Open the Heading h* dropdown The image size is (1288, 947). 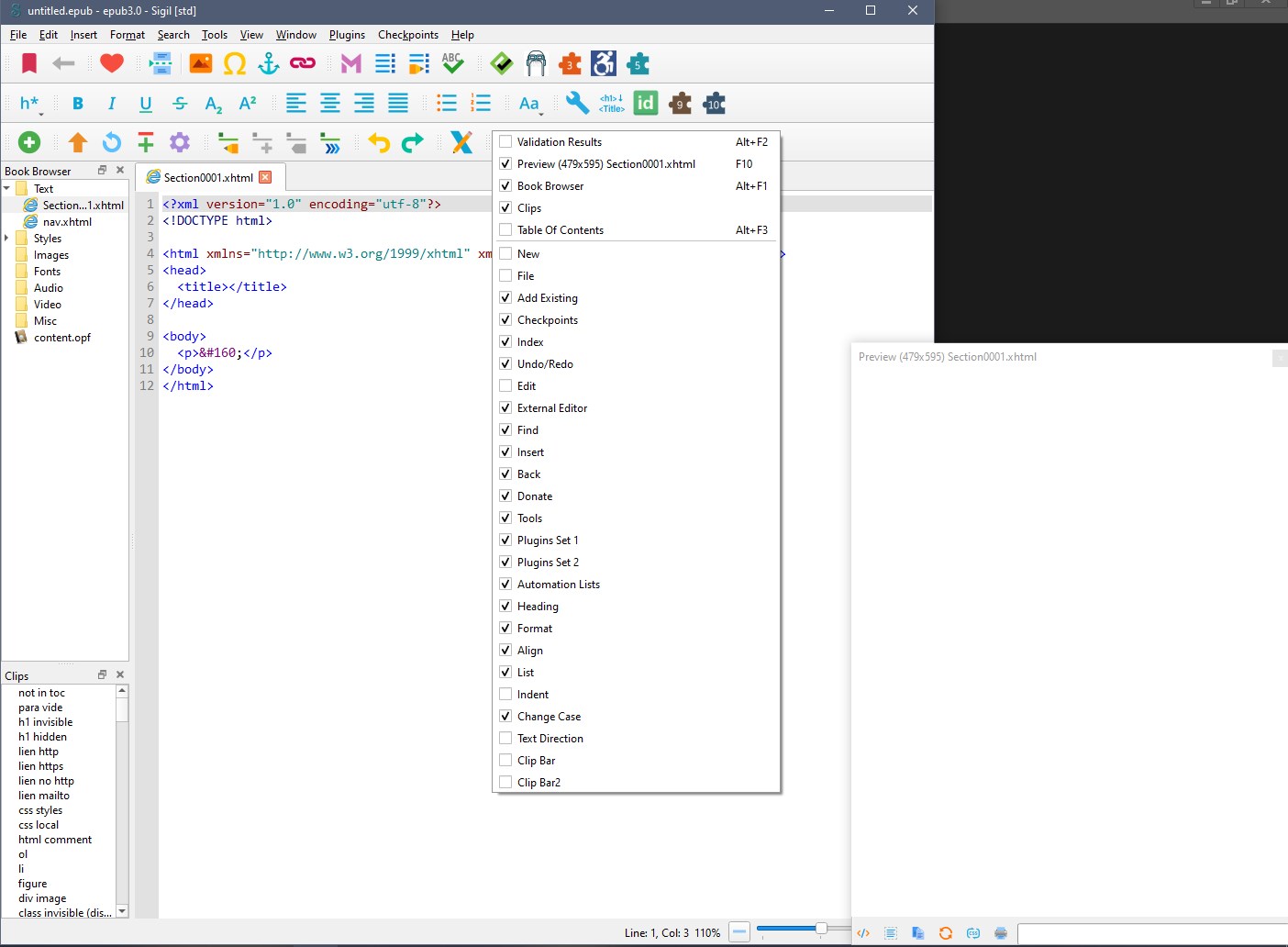pos(30,104)
